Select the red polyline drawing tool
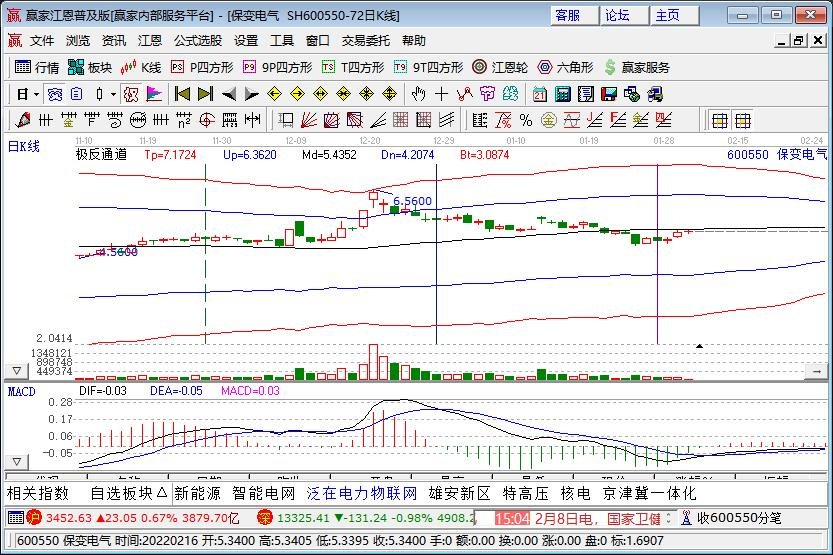833x555 pixels. click(x=465, y=94)
